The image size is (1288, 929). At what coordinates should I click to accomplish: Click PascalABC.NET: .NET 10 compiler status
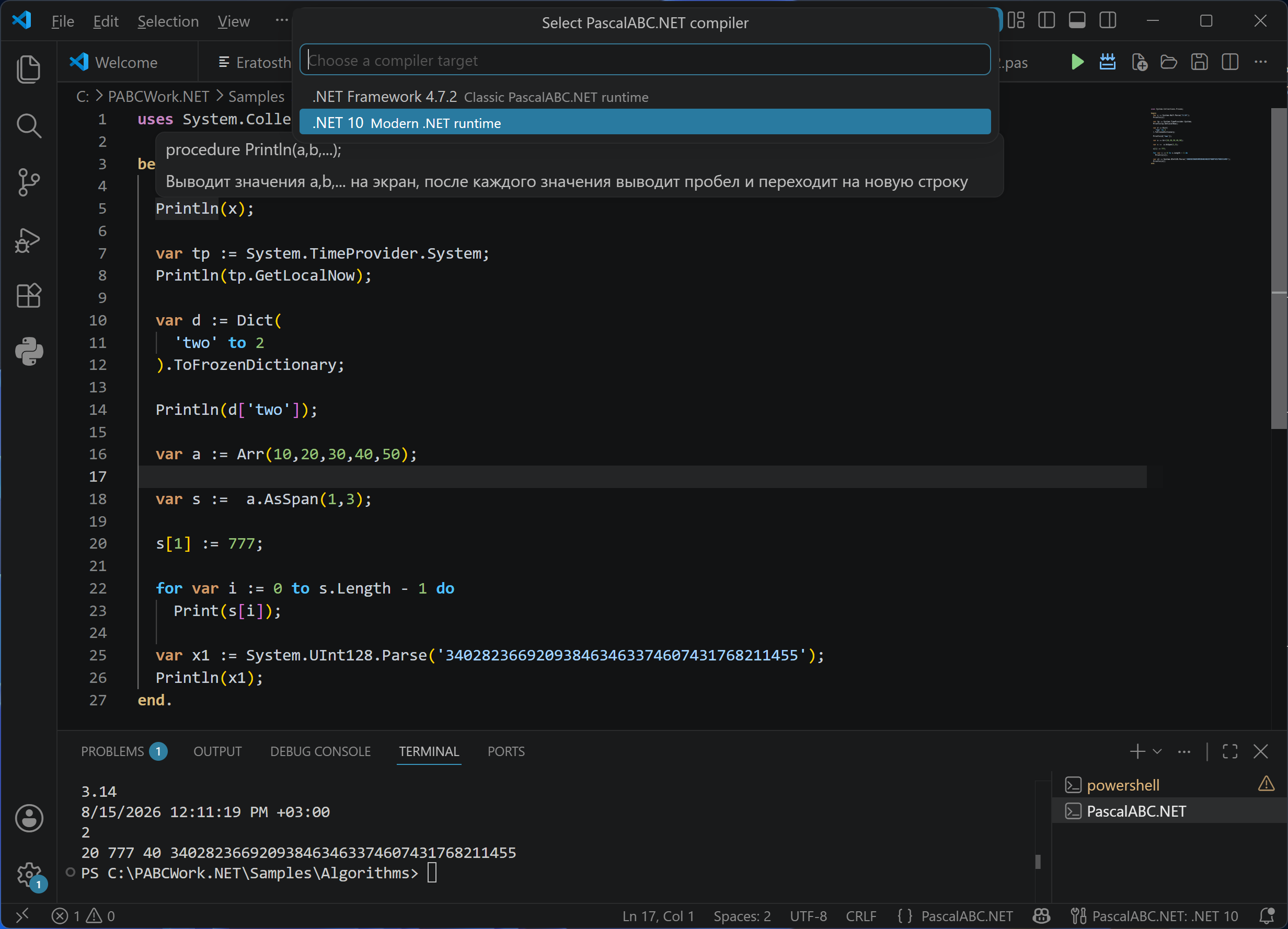pos(1154,915)
